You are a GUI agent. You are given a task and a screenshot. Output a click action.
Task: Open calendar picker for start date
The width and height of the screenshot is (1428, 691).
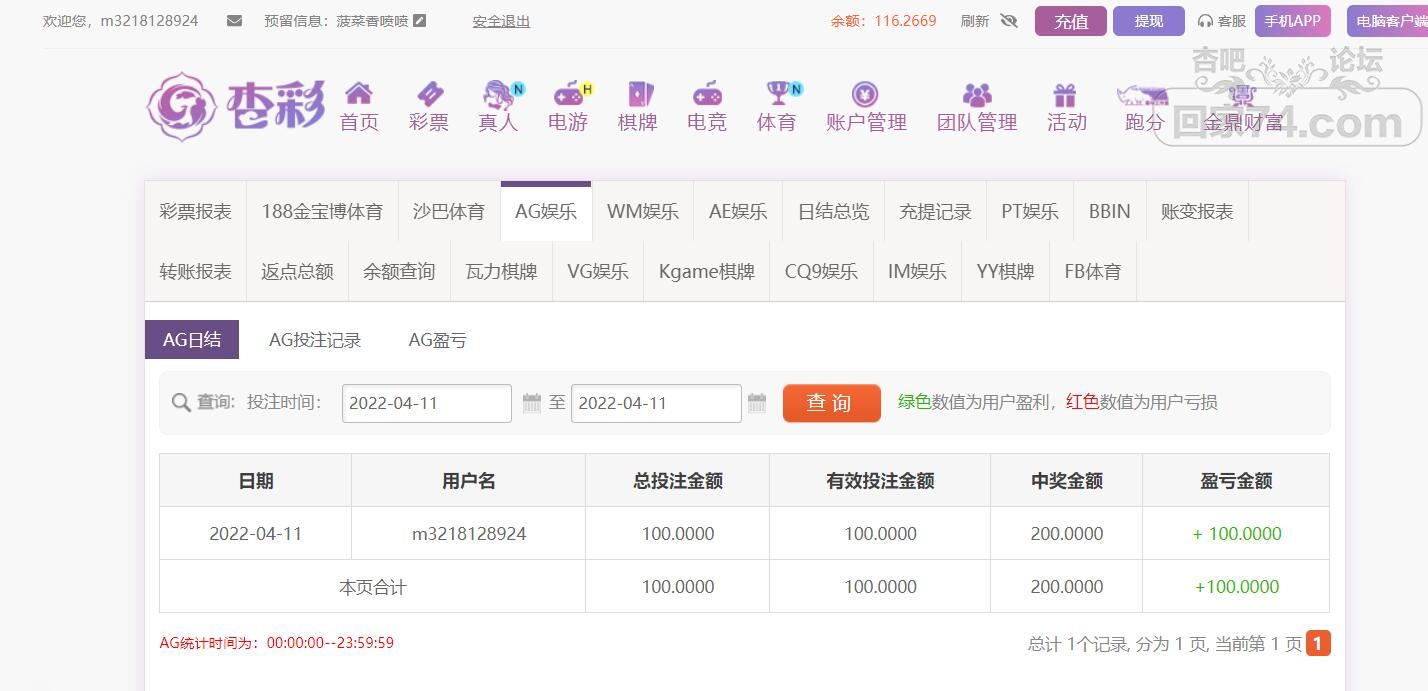[x=531, y=403]
